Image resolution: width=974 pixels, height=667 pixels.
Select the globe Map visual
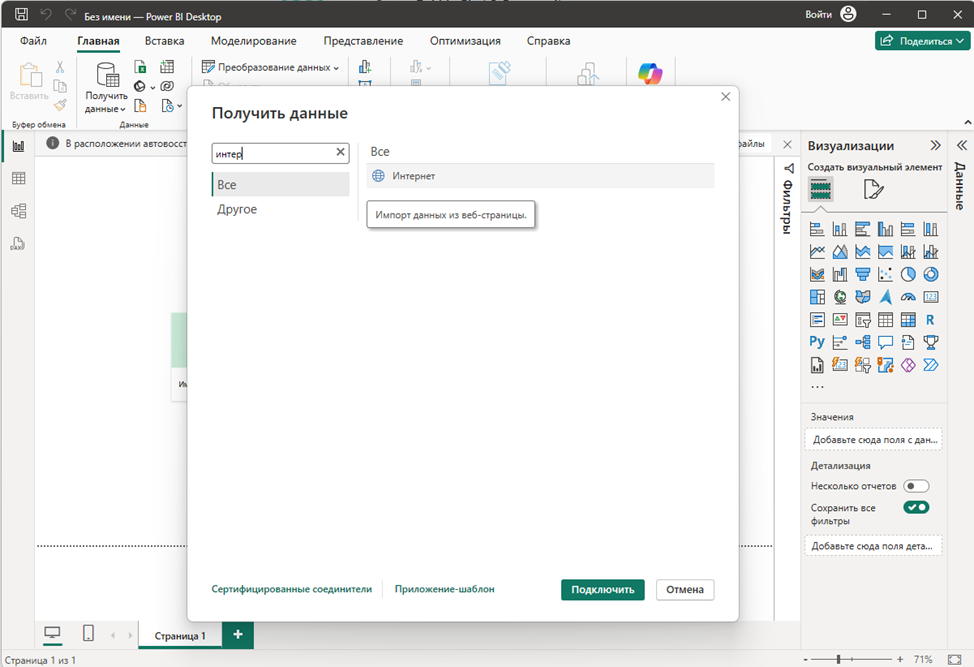[x=840, y=297]
